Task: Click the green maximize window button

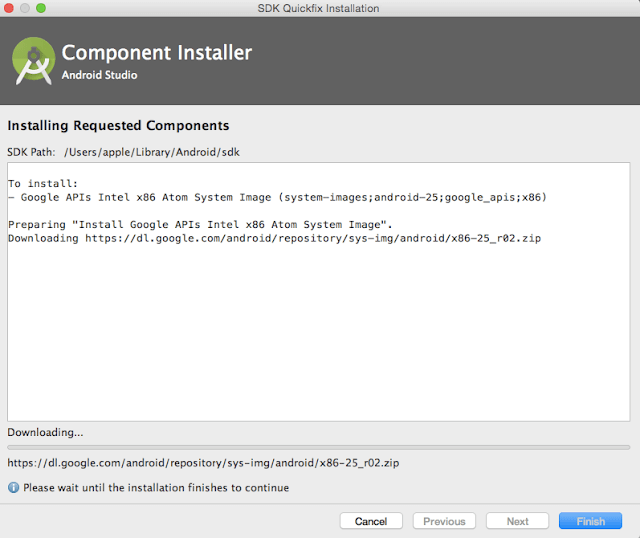Action: pos(41,8)
